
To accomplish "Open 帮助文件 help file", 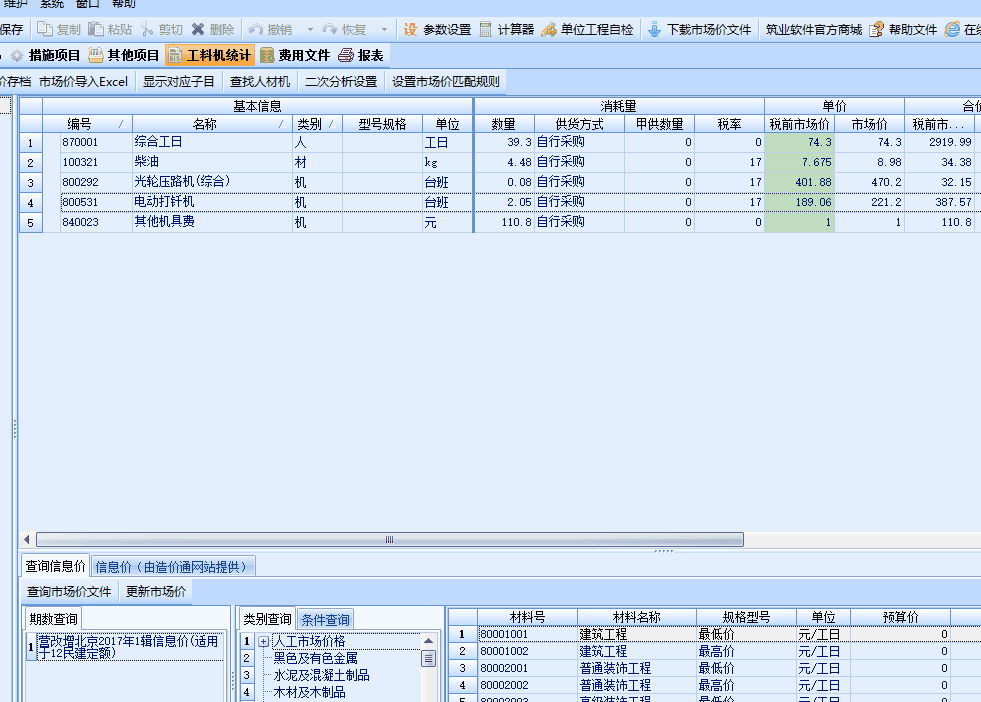I will pyautogui.click(x=903, y=30).
